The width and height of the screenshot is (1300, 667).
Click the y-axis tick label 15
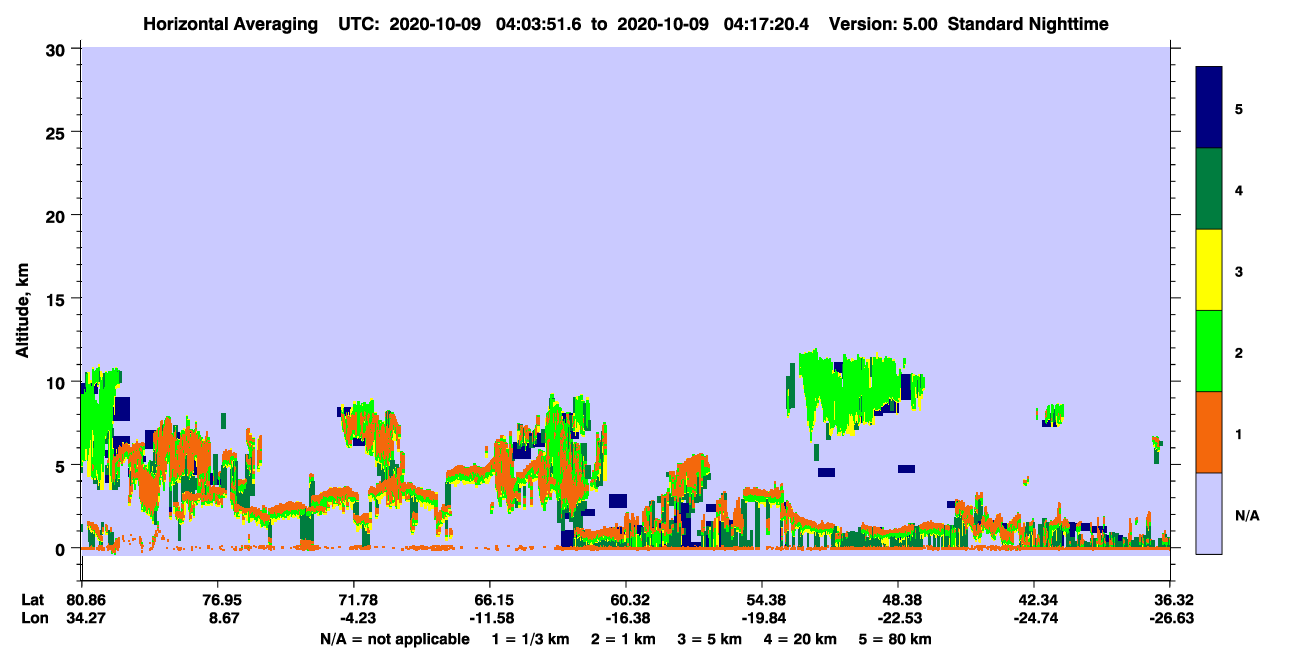pyautogui.click(x=58, y=299)
